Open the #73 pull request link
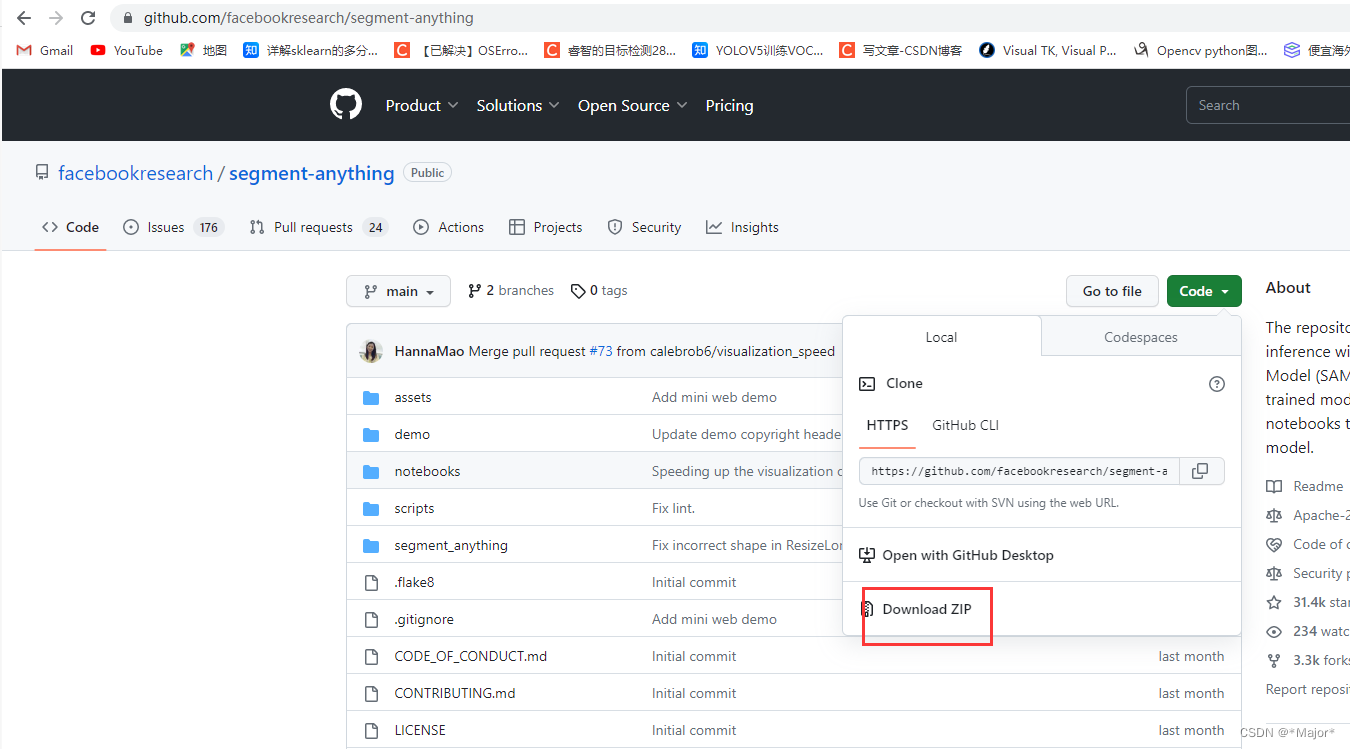This screenshot has width=1350, height=749. (x=601, y=351)
